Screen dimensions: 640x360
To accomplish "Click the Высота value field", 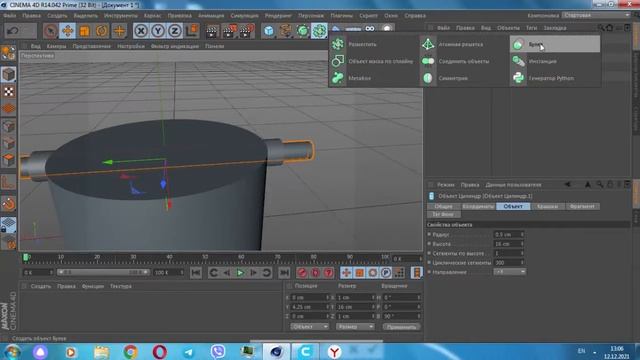I will (509, 244).
